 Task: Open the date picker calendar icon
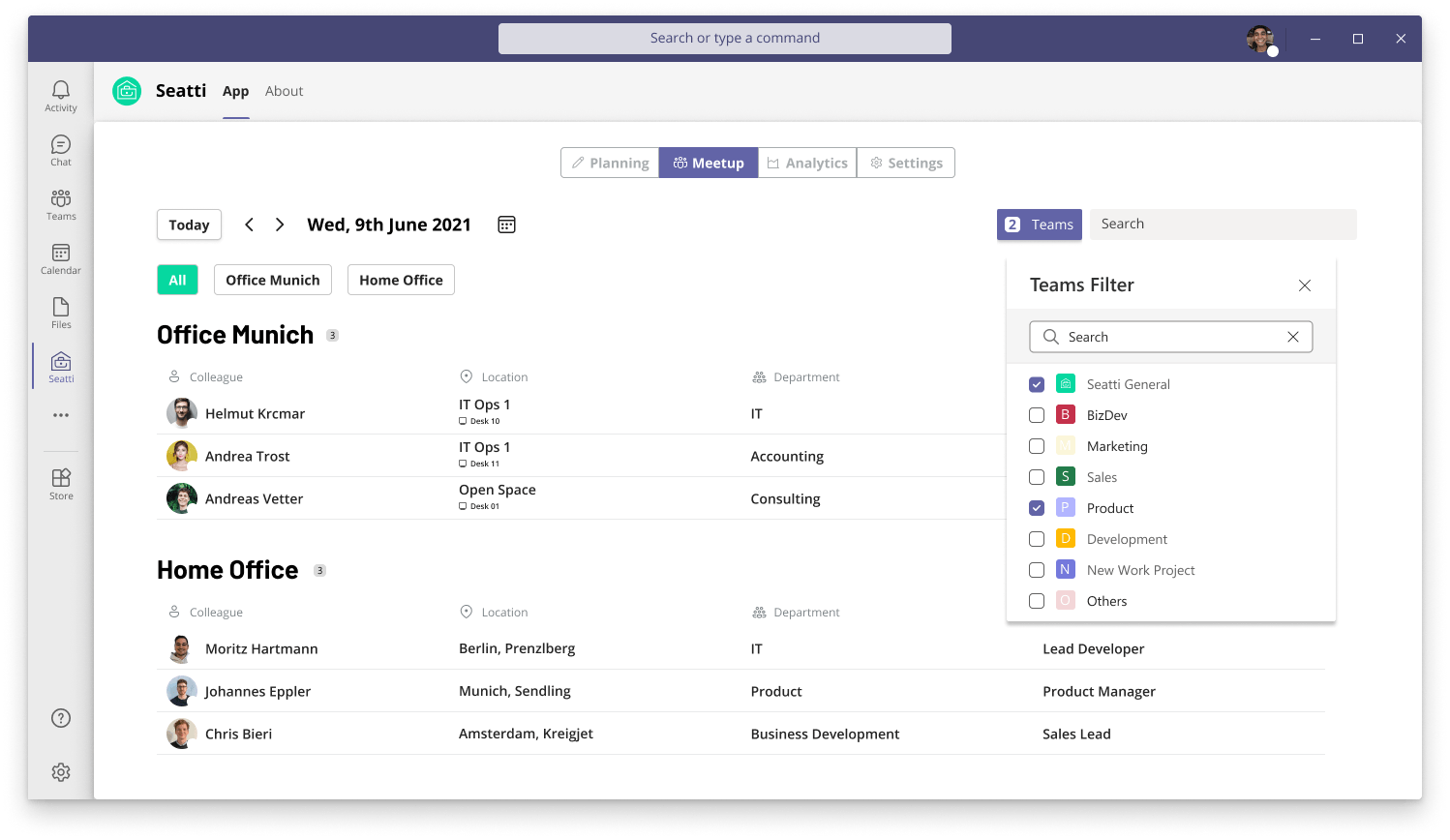coord(506,225)
